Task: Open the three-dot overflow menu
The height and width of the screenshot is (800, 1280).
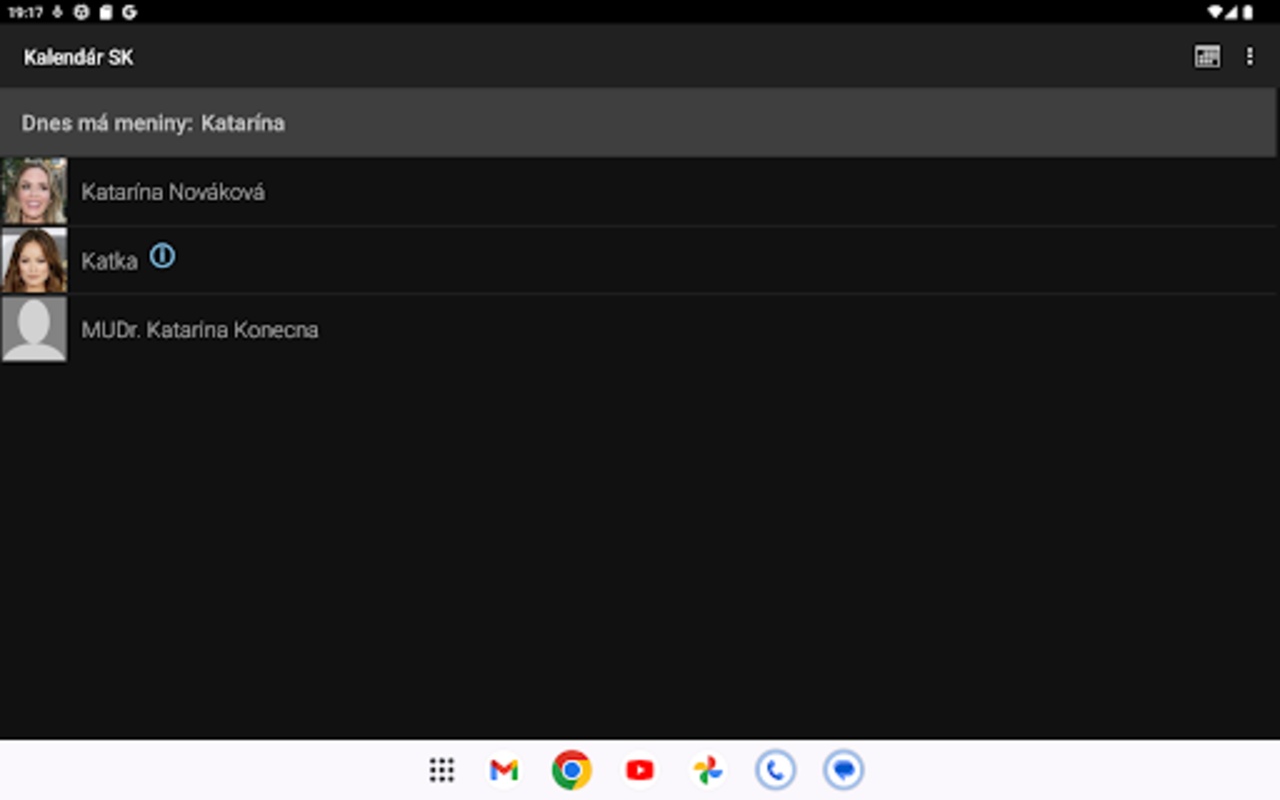Action: point(1249,57)
